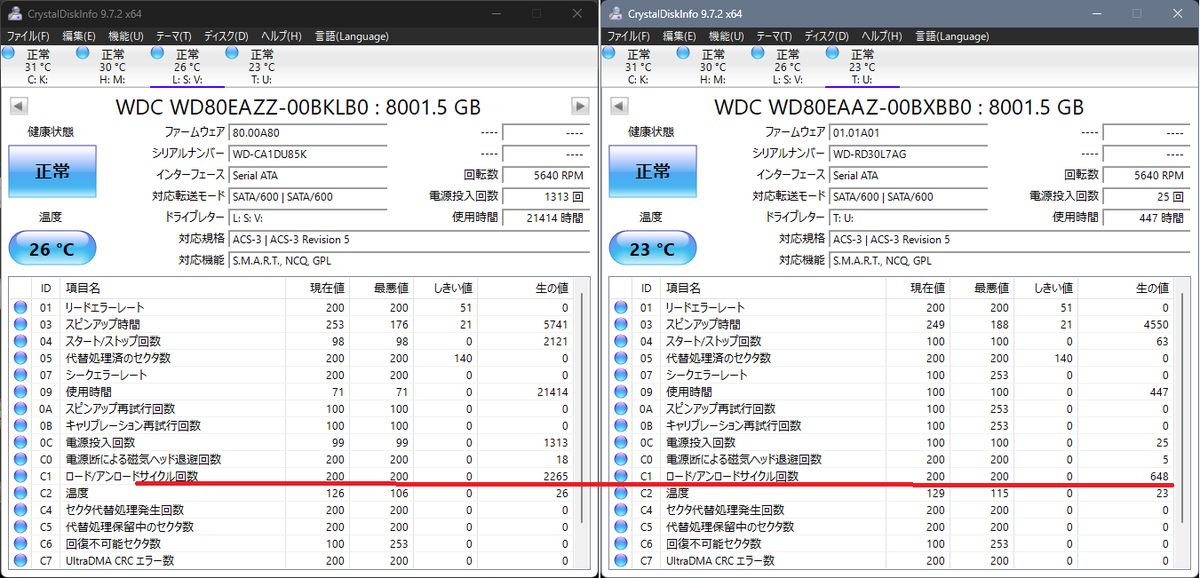Viewport: 1200px width, 578px height.
Task: Click firmware field 80.00A80
Action: [x=307, y=132]
